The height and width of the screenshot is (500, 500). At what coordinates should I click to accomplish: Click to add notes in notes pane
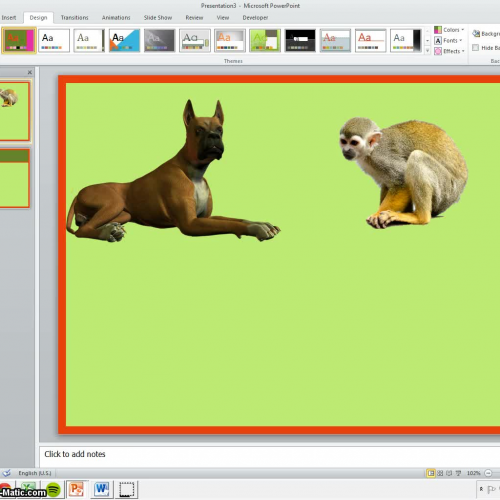269,456
